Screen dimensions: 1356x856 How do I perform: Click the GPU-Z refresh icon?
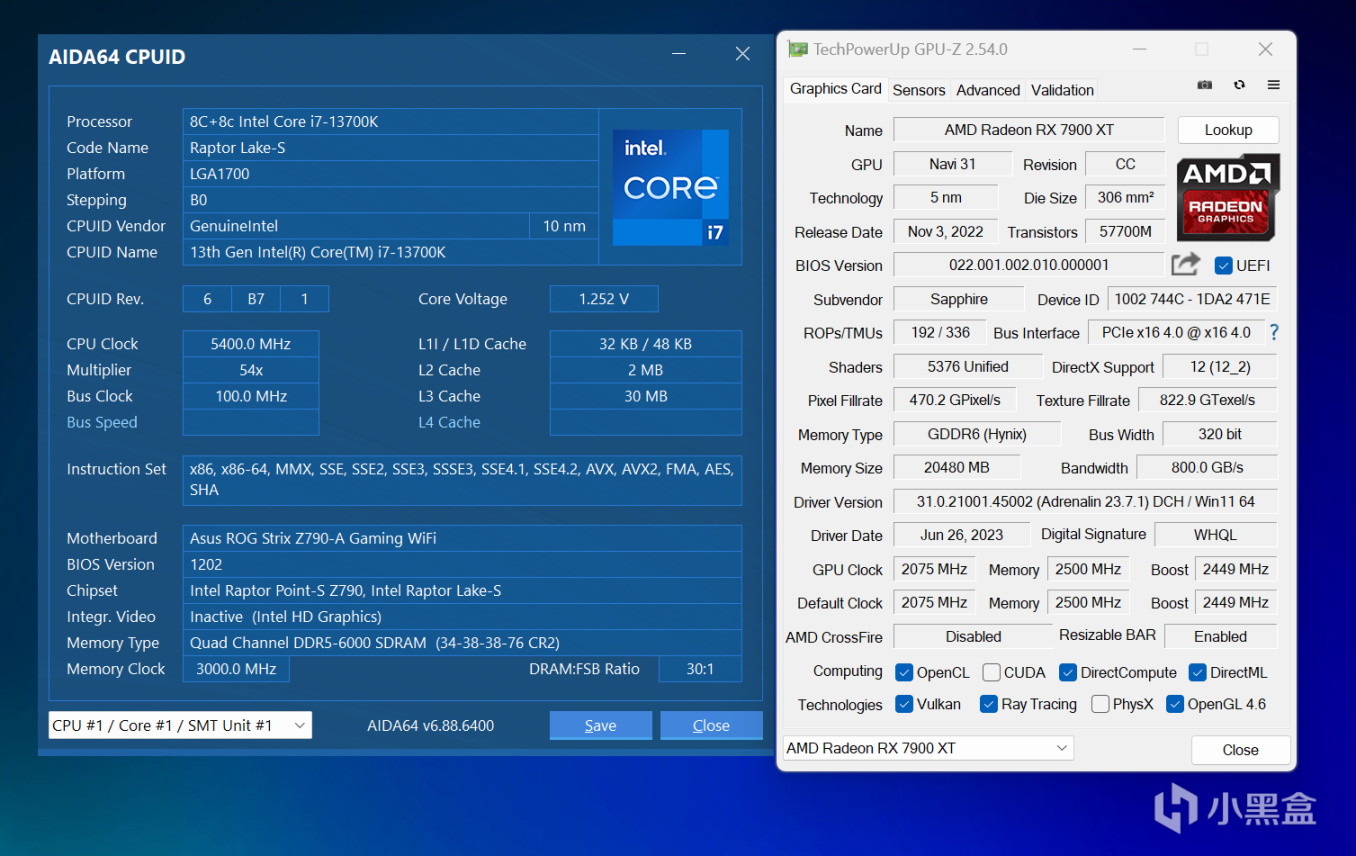coord(1239,86)
